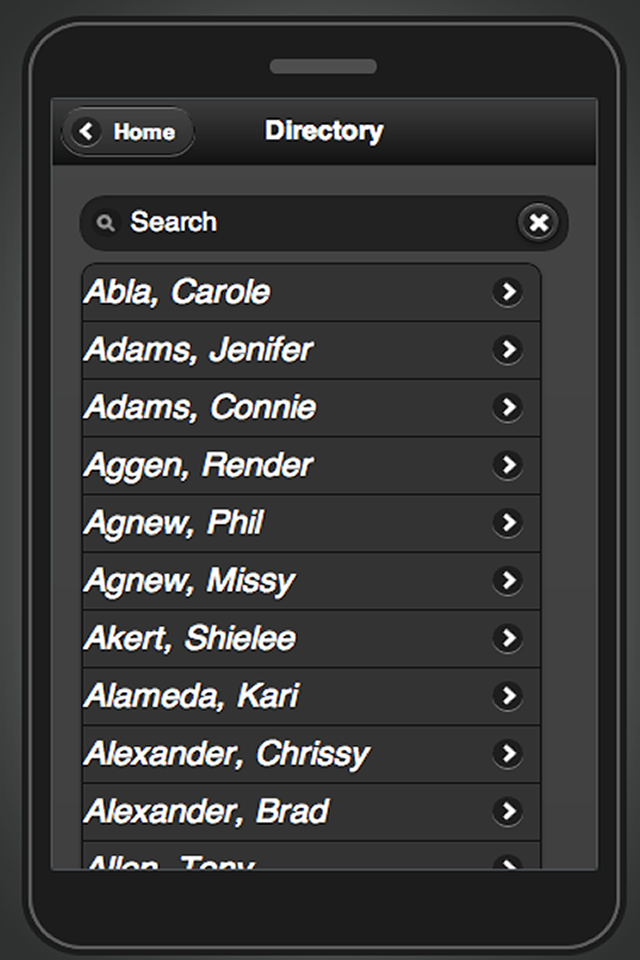Click chevron icon next to Adams, Jenifer

508,350
